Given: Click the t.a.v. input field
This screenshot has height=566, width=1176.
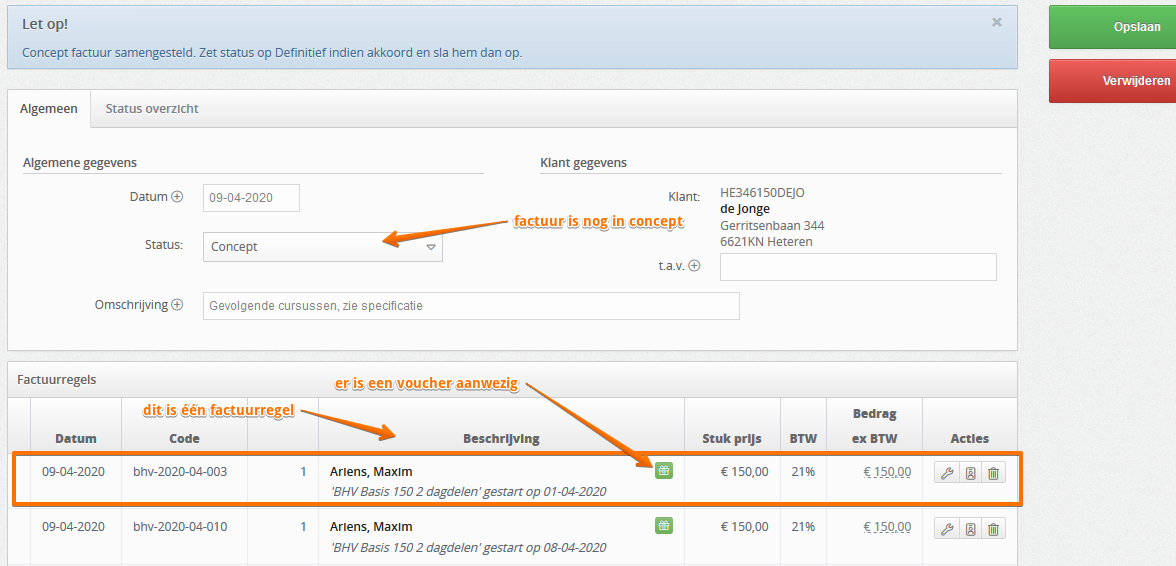Looking at the screenshot, I should (858, 267).
